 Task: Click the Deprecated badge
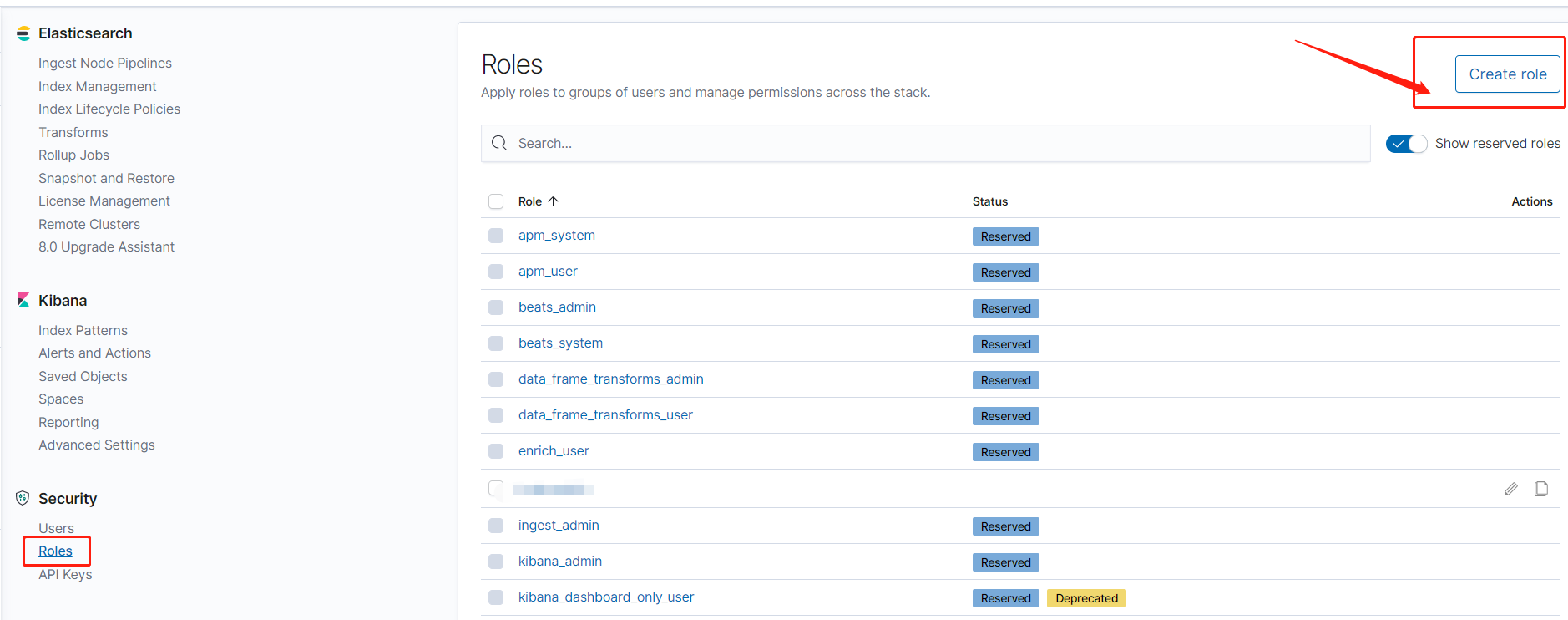point(1086,598)
